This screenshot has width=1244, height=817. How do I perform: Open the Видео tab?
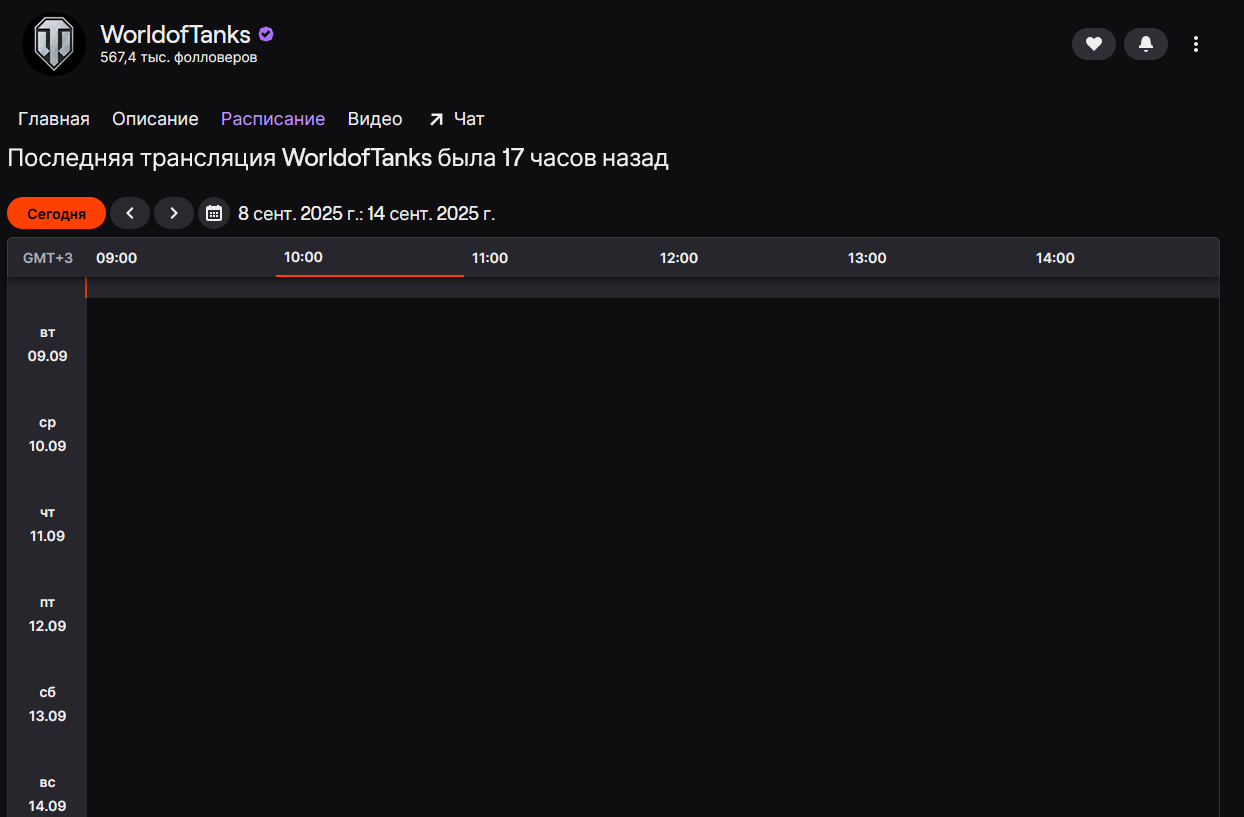coord(375,119)
